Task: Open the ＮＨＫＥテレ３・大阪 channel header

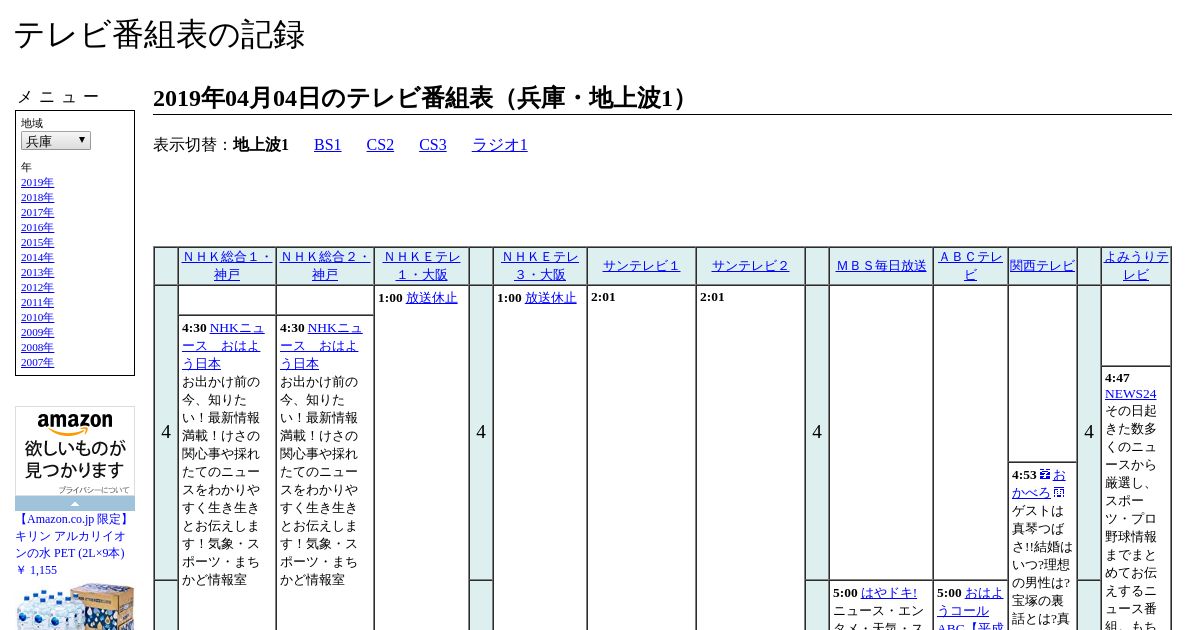Action: click(540, 266)
